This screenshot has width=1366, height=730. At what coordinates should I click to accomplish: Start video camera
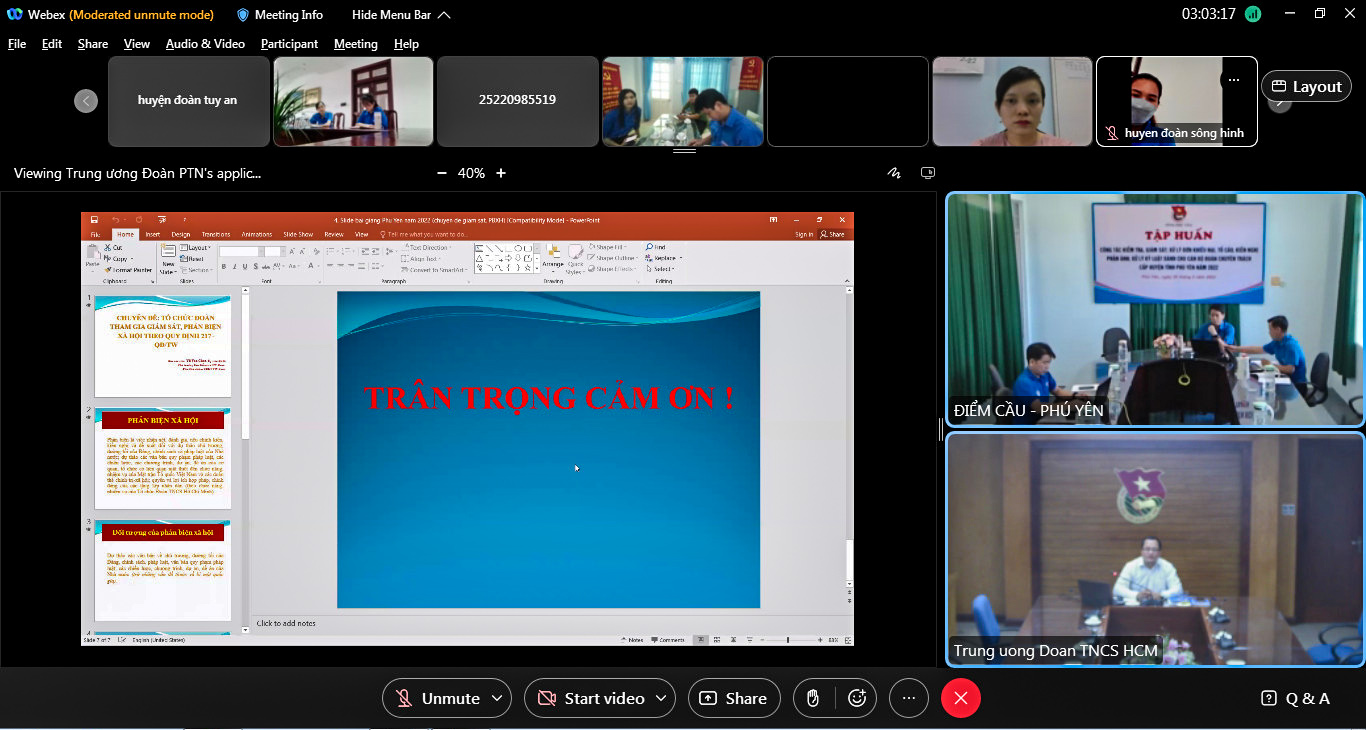[590, 698]
